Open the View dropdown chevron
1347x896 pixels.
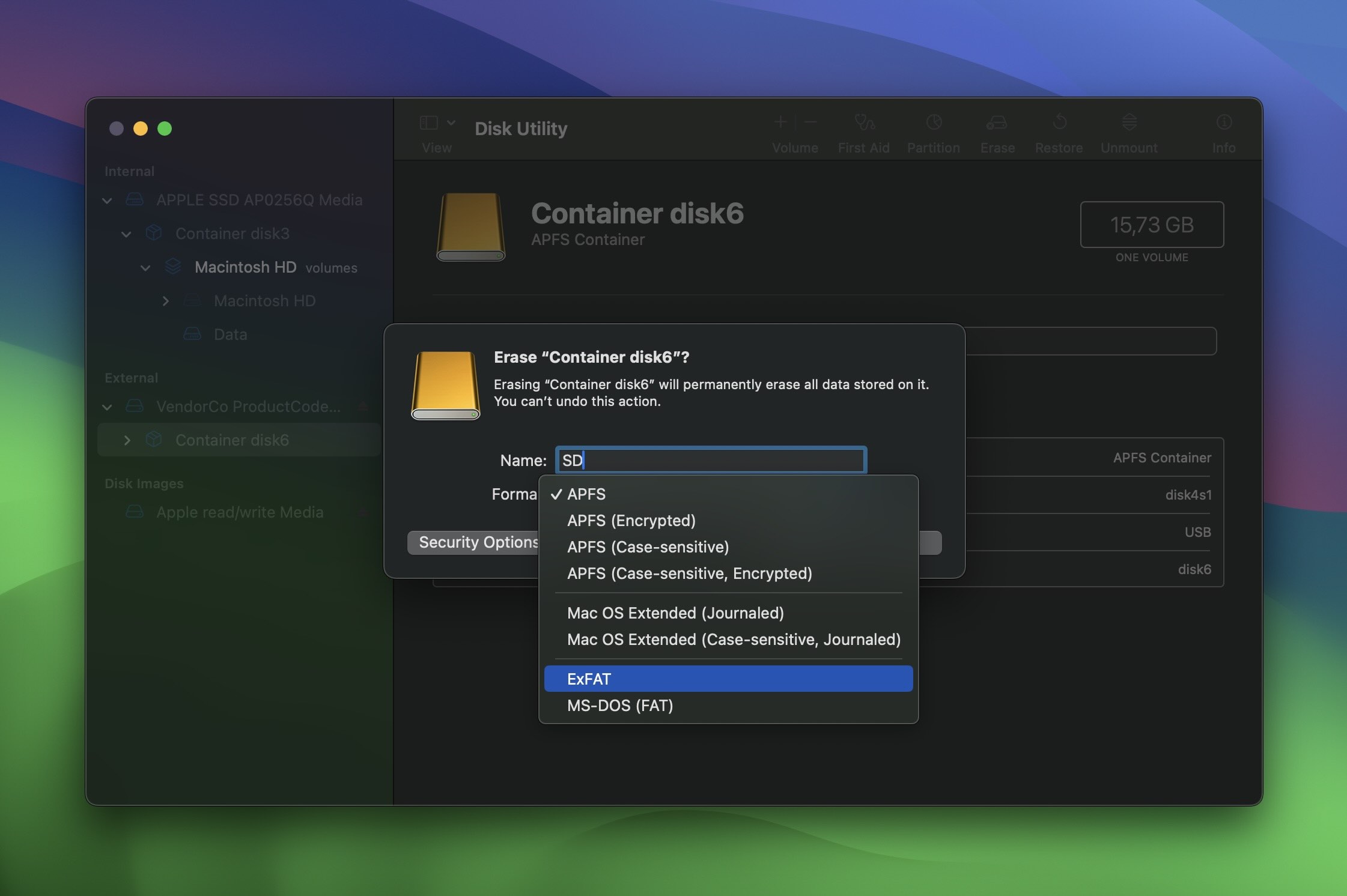451,123
